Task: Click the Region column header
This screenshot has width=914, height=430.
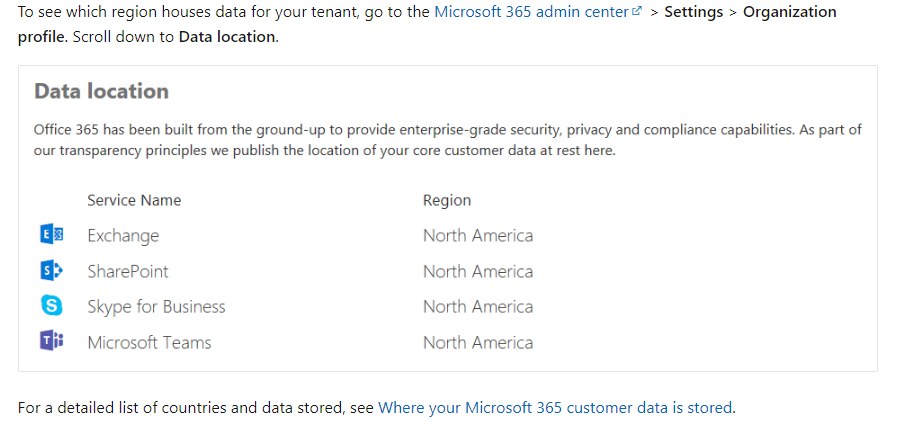Action: (446, 200)
